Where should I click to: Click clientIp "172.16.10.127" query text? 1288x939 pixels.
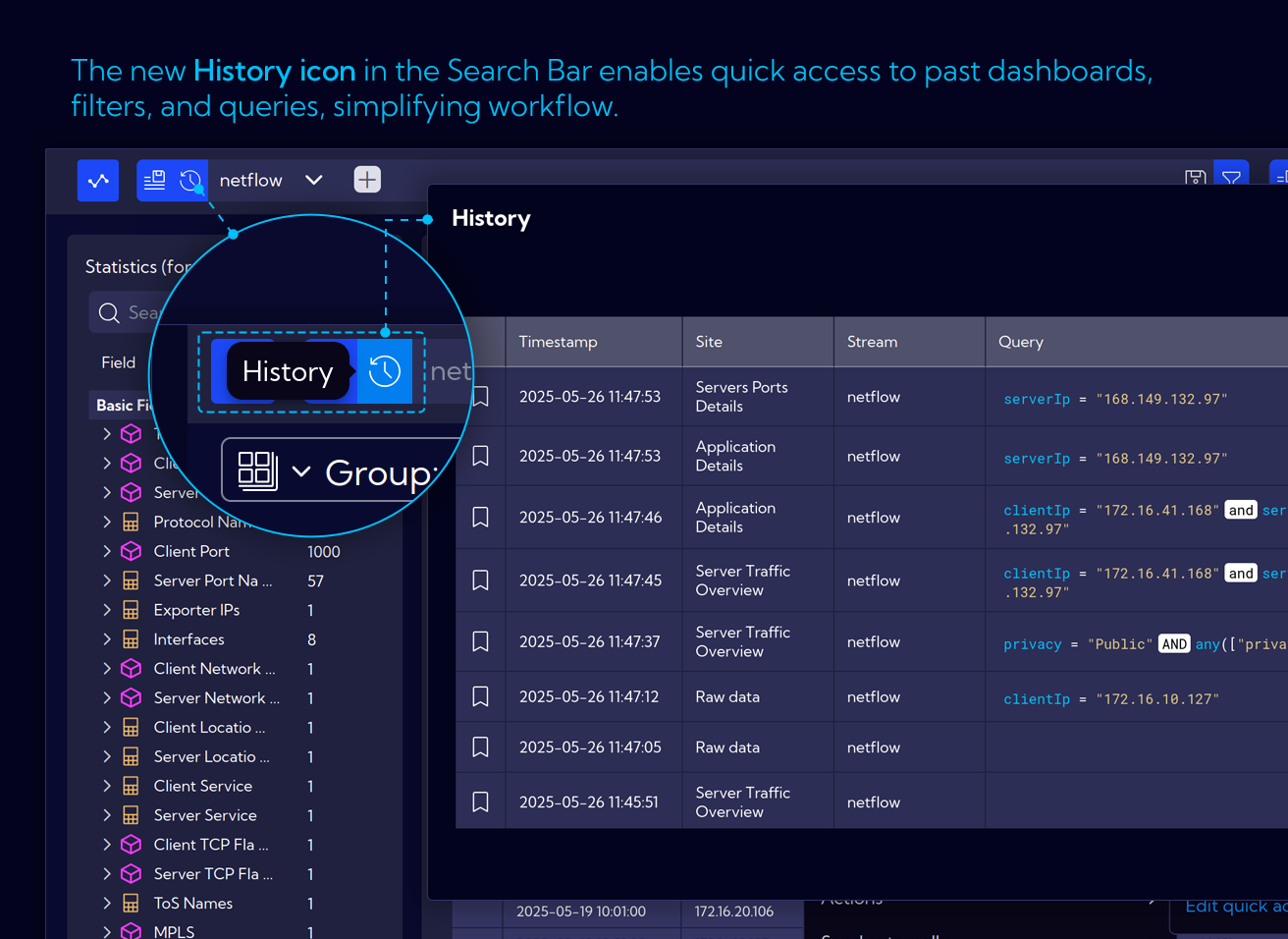(1111, 698)
